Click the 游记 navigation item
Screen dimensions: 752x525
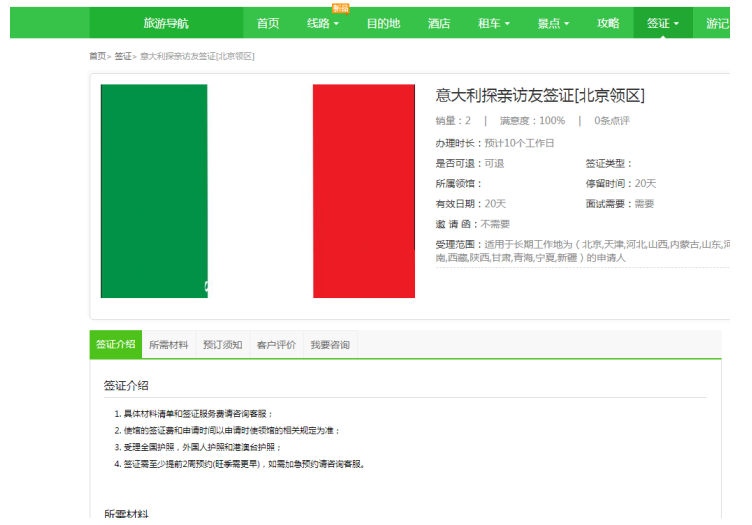pyautogui.click(x=717, y=23)
